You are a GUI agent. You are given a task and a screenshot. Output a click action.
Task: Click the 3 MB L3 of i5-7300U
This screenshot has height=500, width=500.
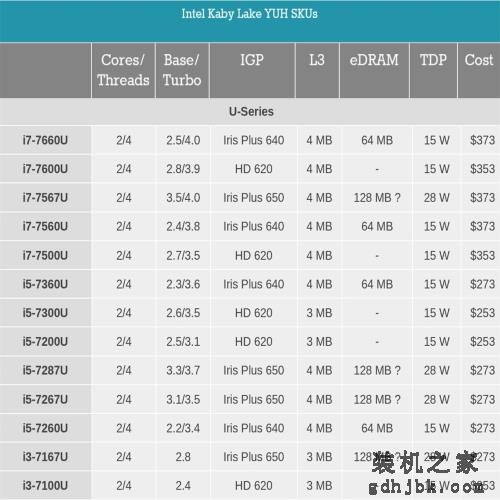pyautogui.click(x=319, y=313)
